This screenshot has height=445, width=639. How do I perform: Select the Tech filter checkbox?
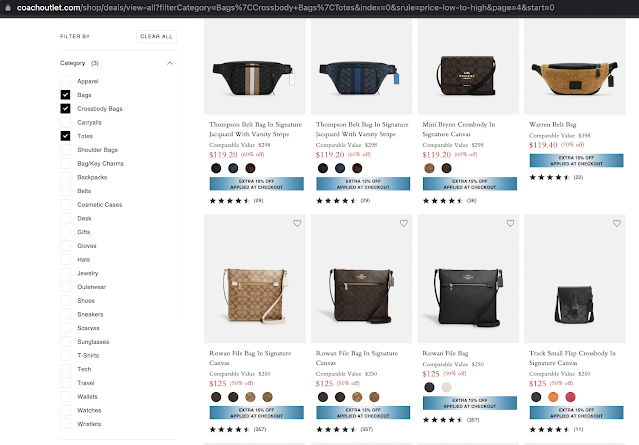point(65,369)
